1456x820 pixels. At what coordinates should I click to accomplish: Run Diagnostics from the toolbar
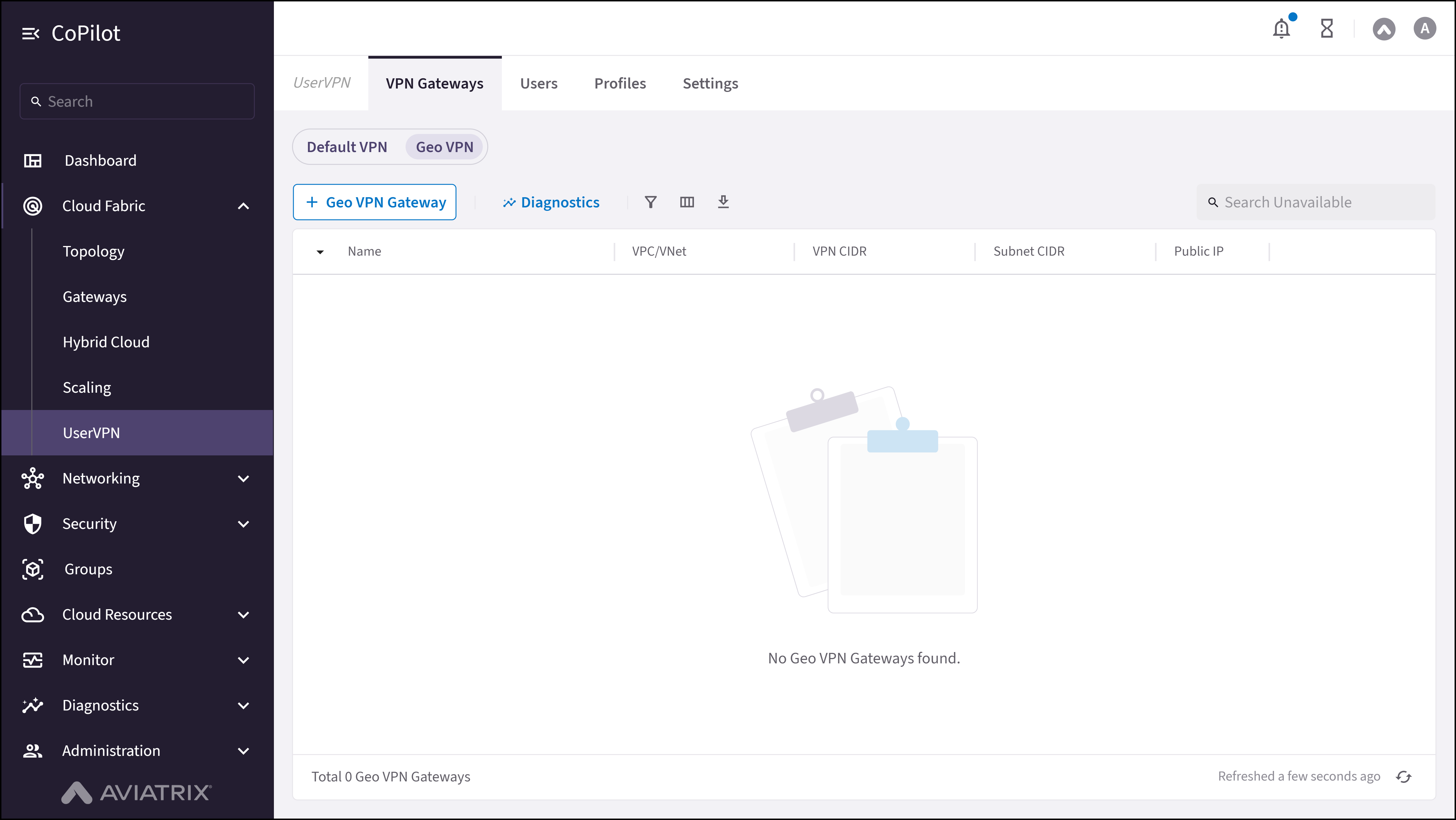tap(551, 202)
